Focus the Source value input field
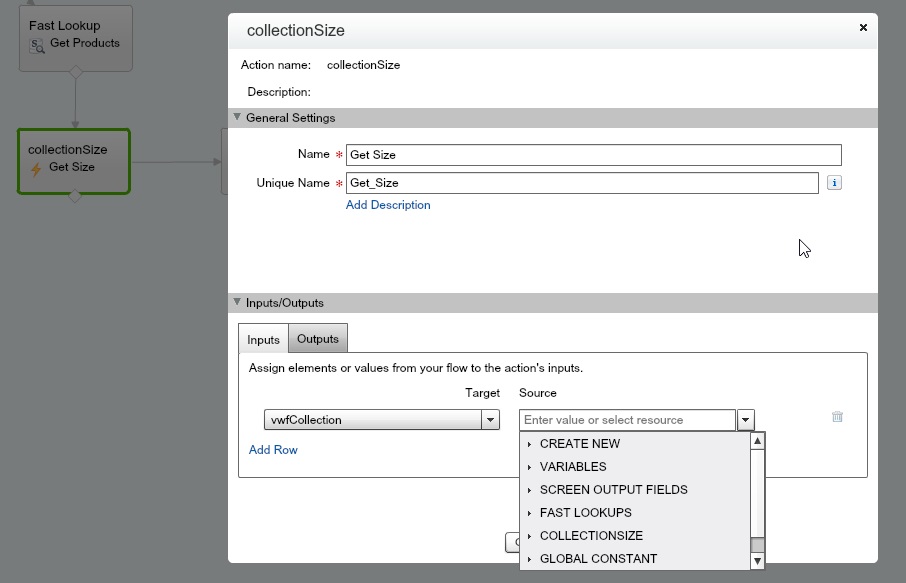This screenshot has width=906, height=583. click(627, 420)
